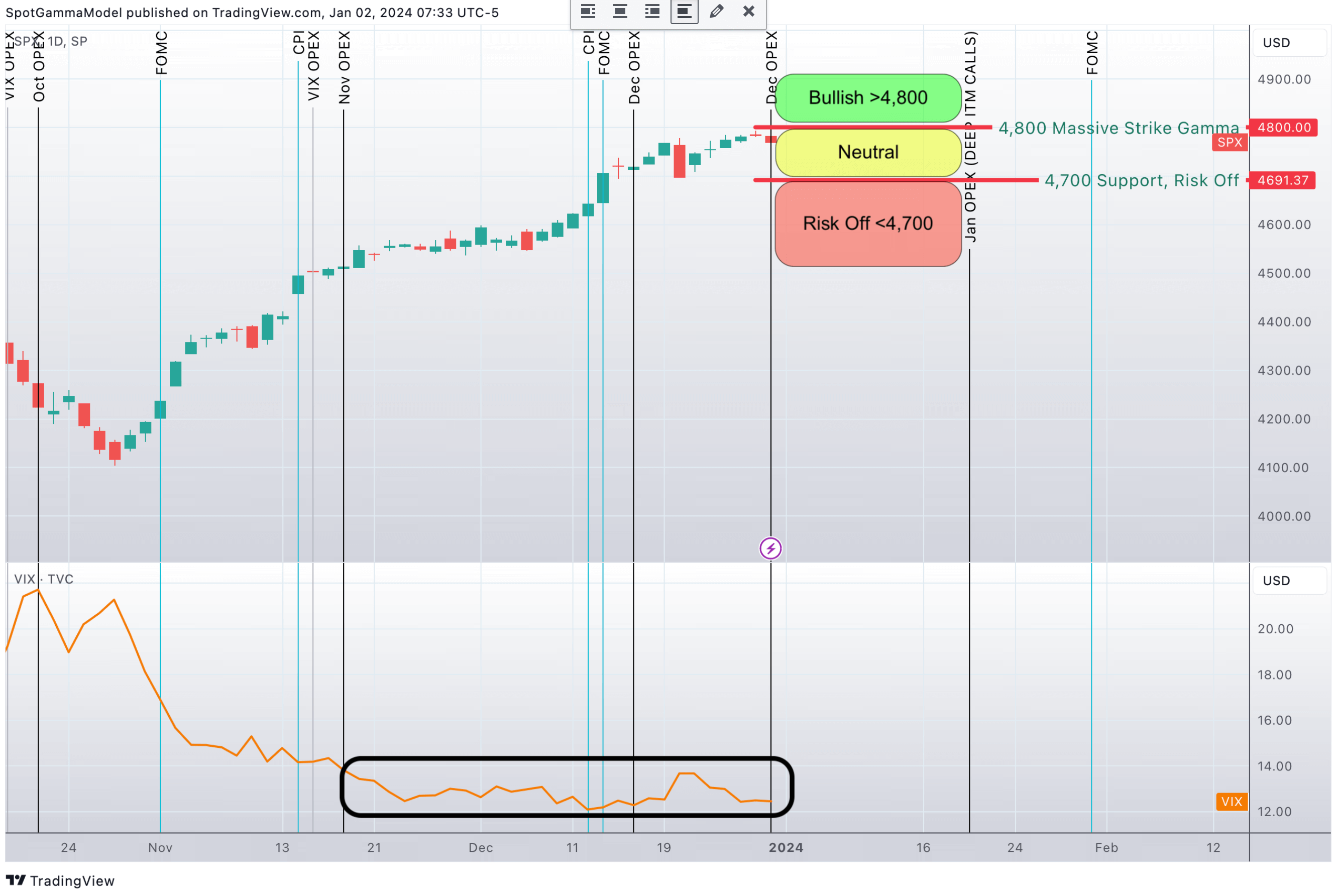This screenshot has width=1337, height=896.
Task: Align image left with text wrap
Action: [x=588, y=11]
